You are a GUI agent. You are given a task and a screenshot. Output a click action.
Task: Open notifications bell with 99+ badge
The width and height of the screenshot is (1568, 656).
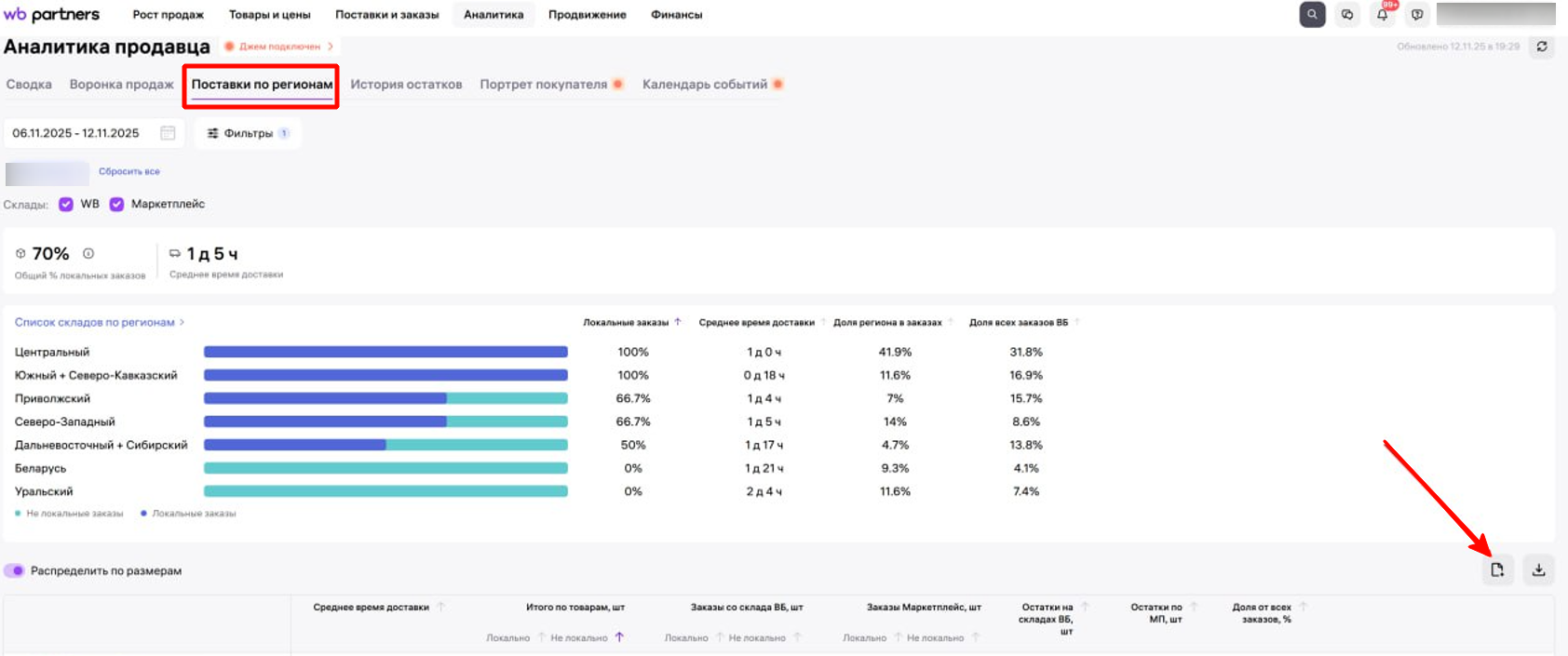1383,14
